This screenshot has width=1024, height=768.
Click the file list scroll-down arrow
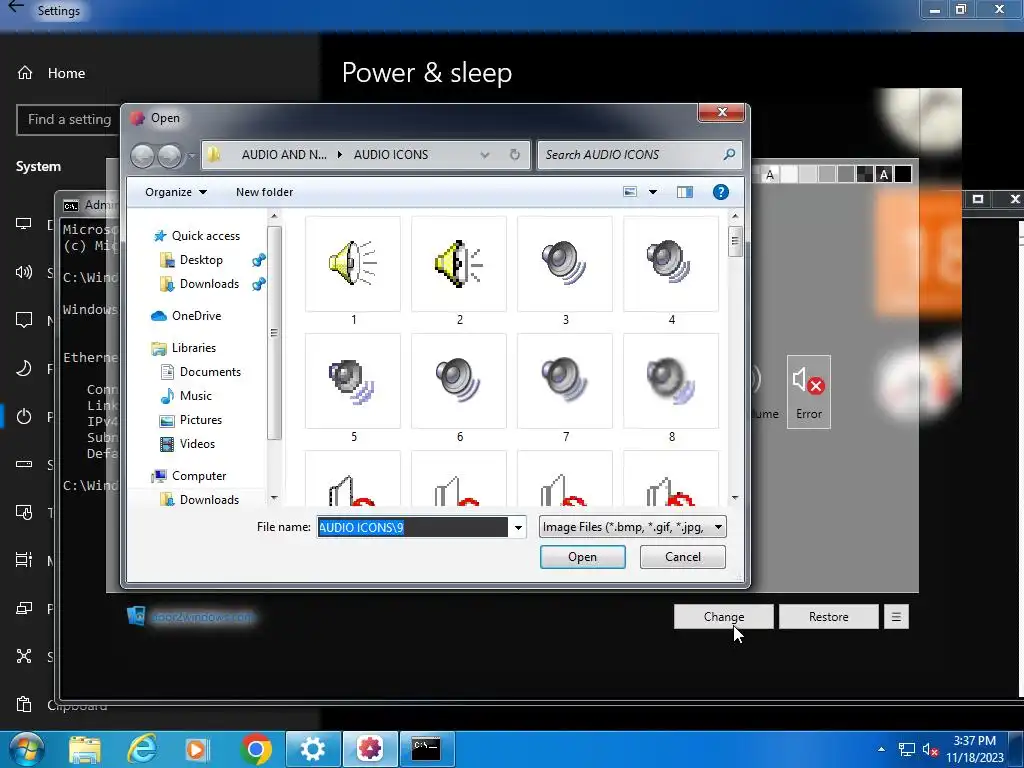[x=735, y=498]
